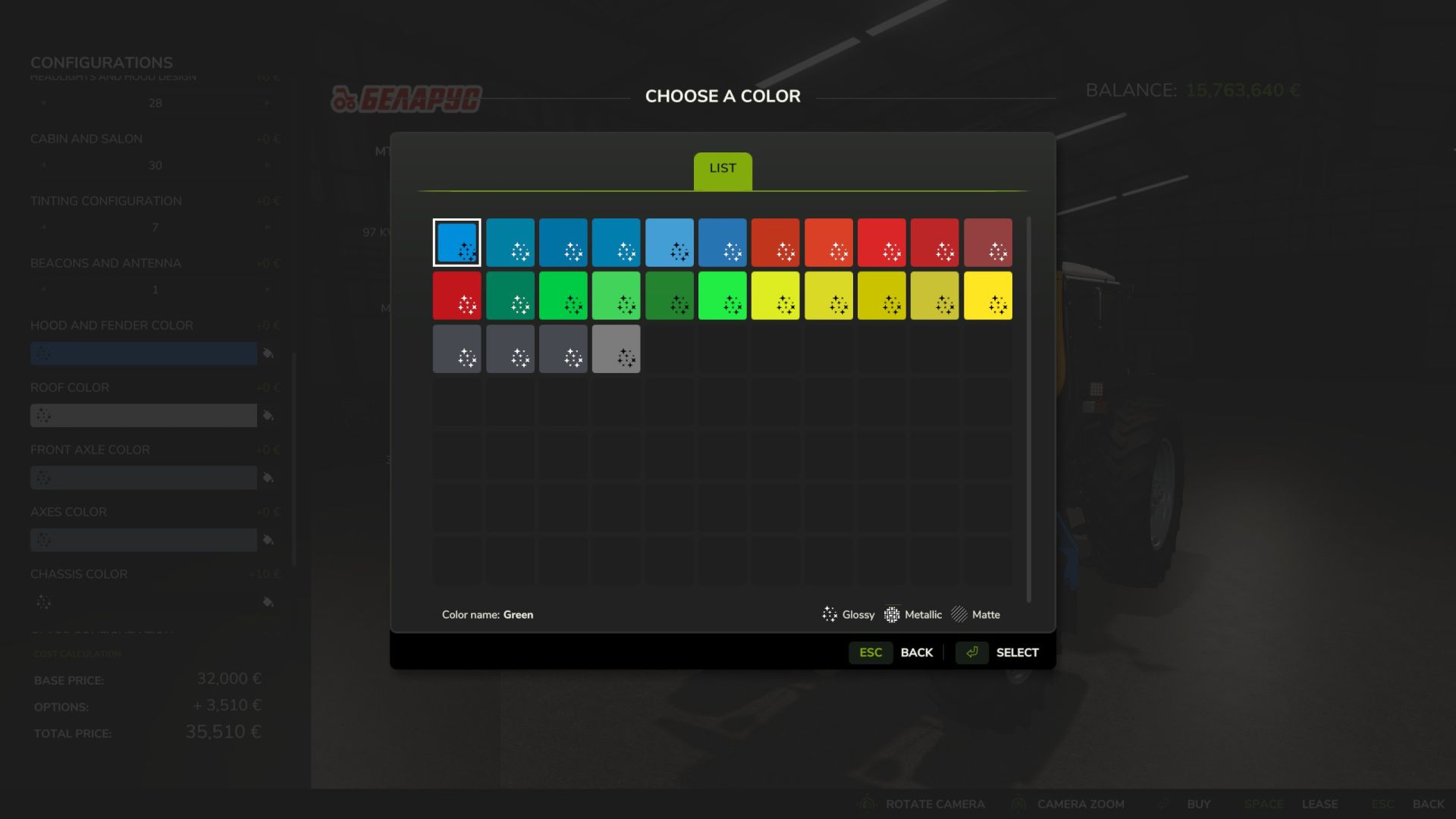Select the dark forest green swatch
Image resolution: width=1456 pixels, height=819 pixels.
[x=670, y=296]
